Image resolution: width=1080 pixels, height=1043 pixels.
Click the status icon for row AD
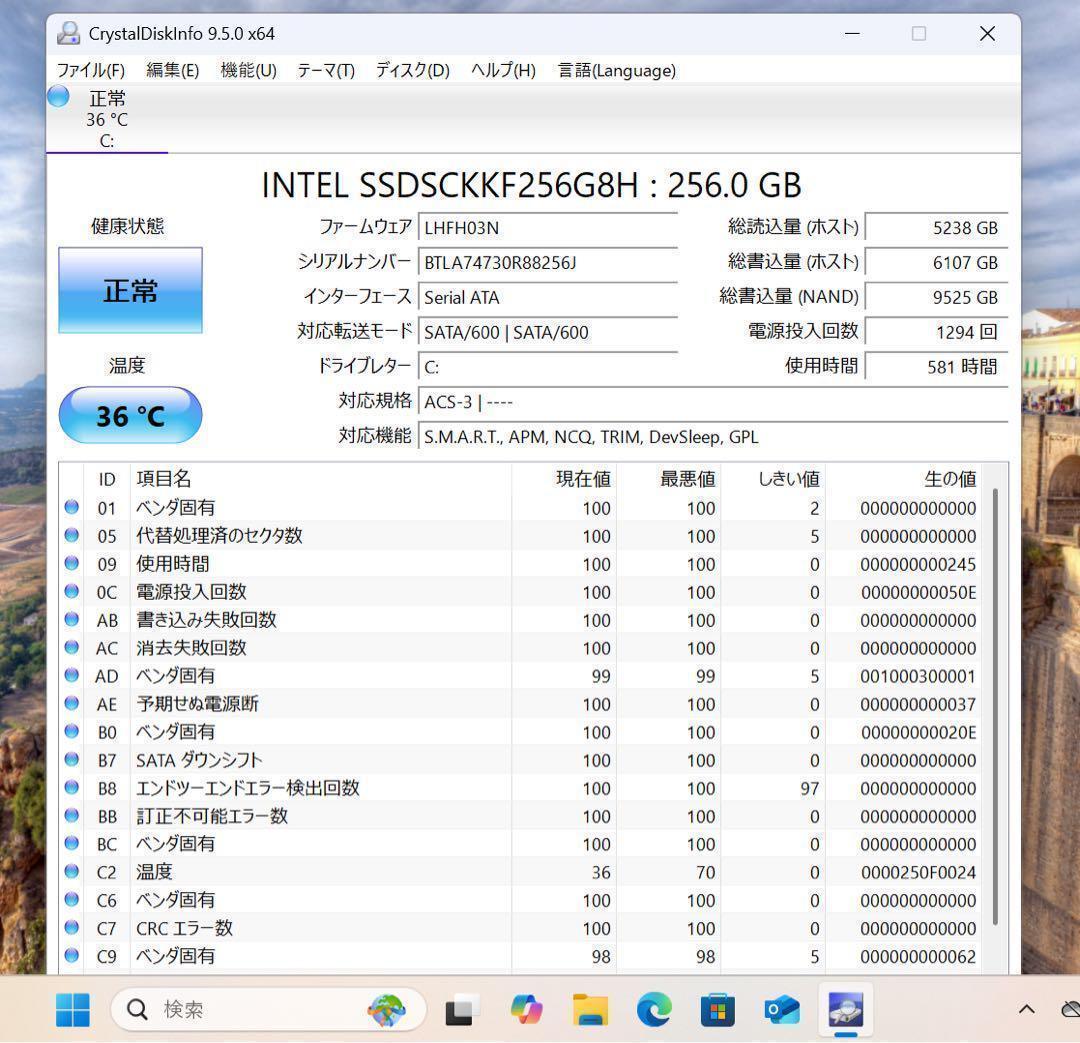tap(72, 676)
